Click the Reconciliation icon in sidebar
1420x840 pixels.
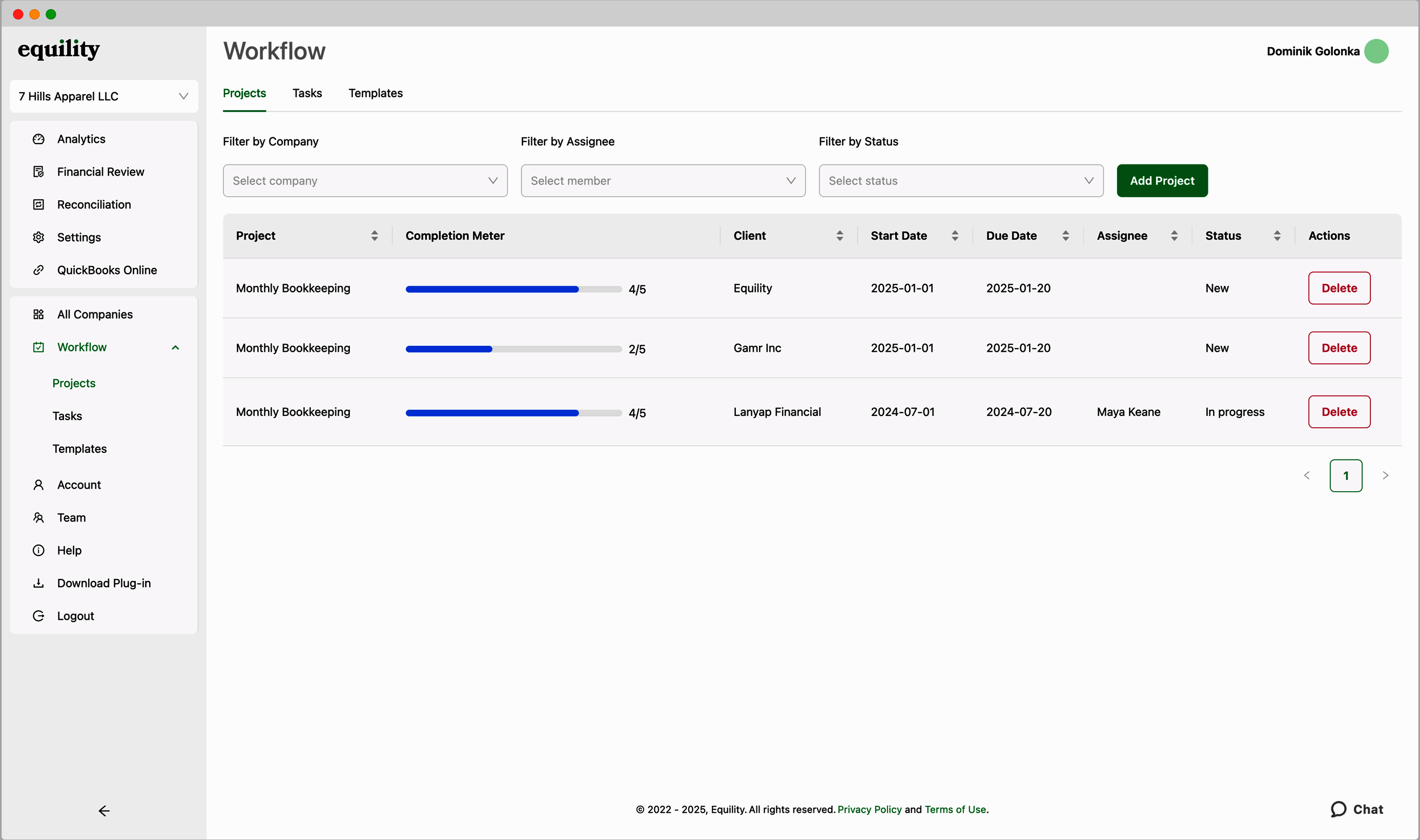click(x=38, y=205)
